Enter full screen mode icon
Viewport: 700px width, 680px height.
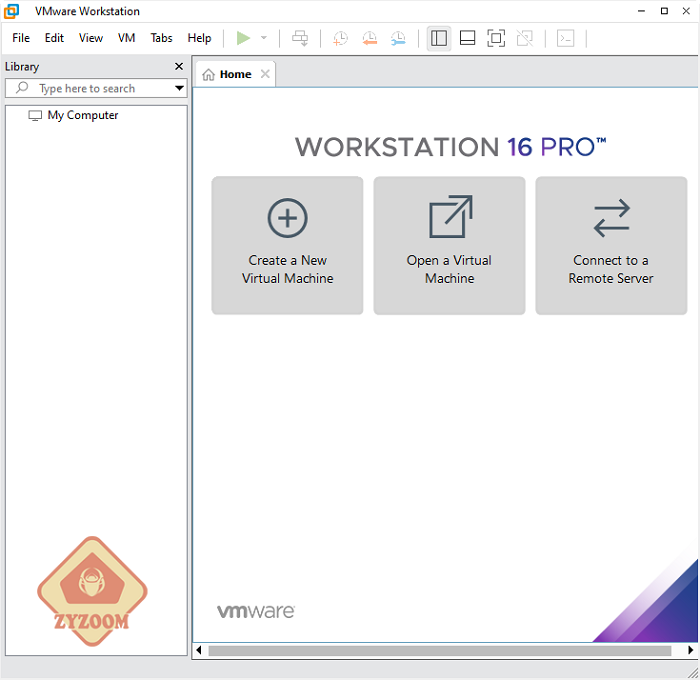pyautogui.click(x=496, y=38)
